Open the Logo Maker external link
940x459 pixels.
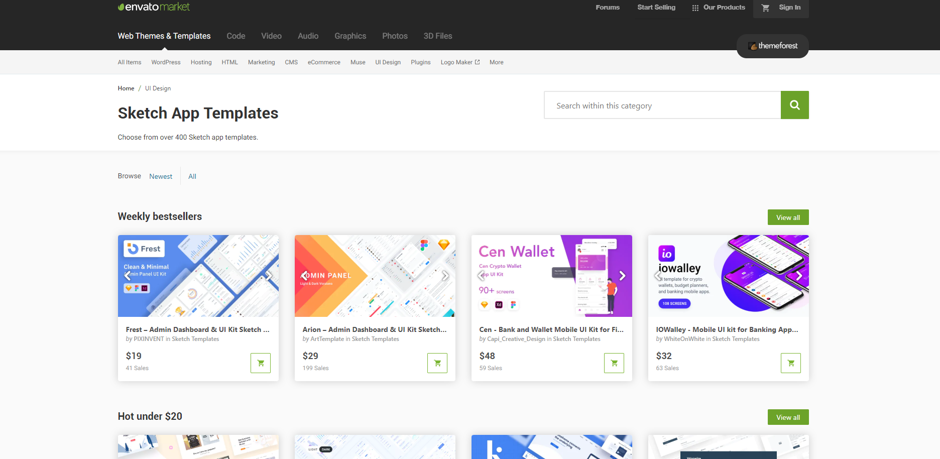click(460, 62)
